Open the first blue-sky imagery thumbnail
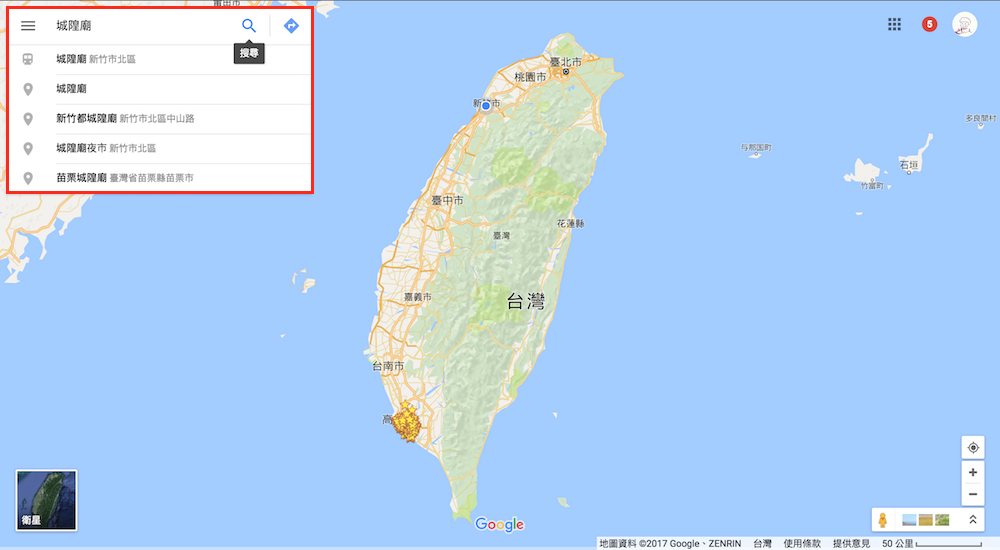 pos(909,520)
